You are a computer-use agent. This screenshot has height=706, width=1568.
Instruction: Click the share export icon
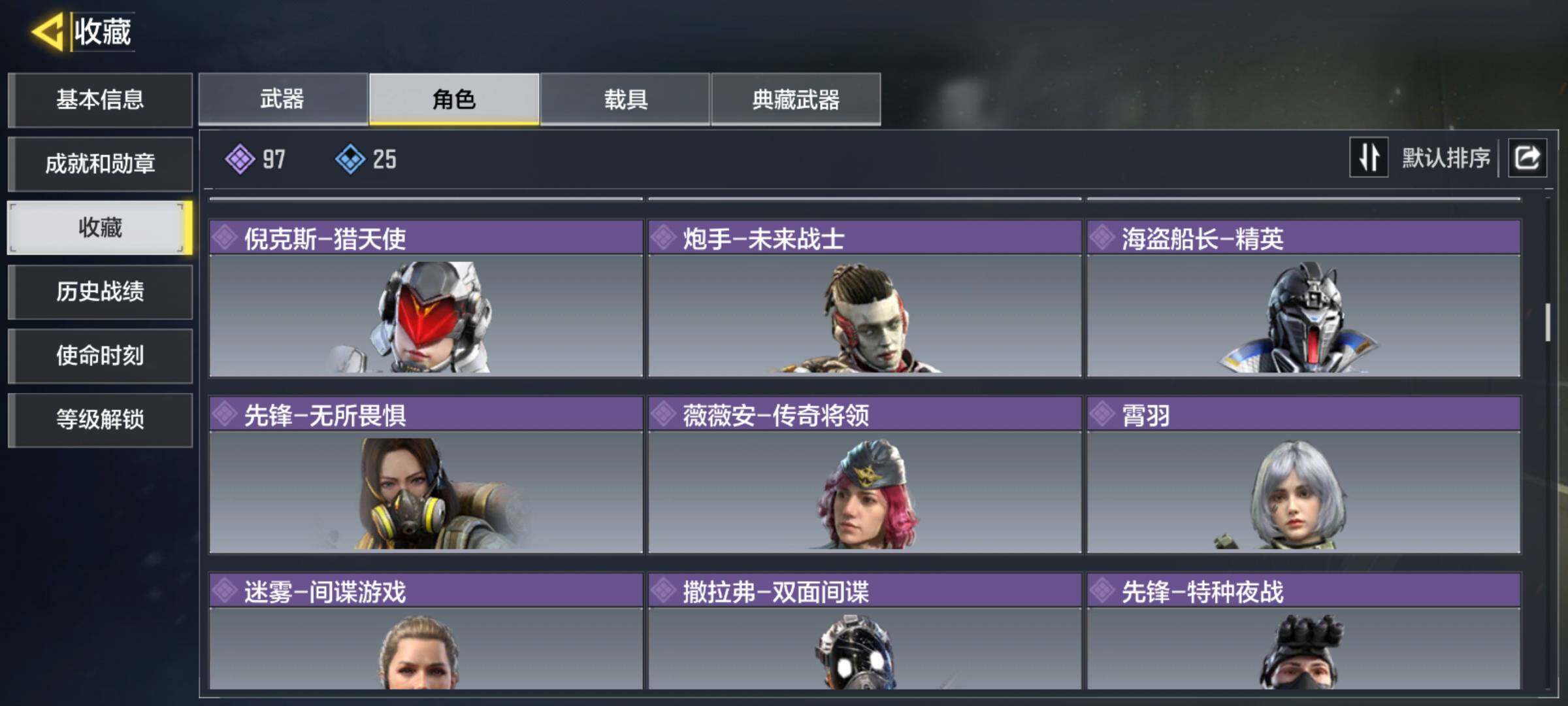click(x=1527, y=158)
